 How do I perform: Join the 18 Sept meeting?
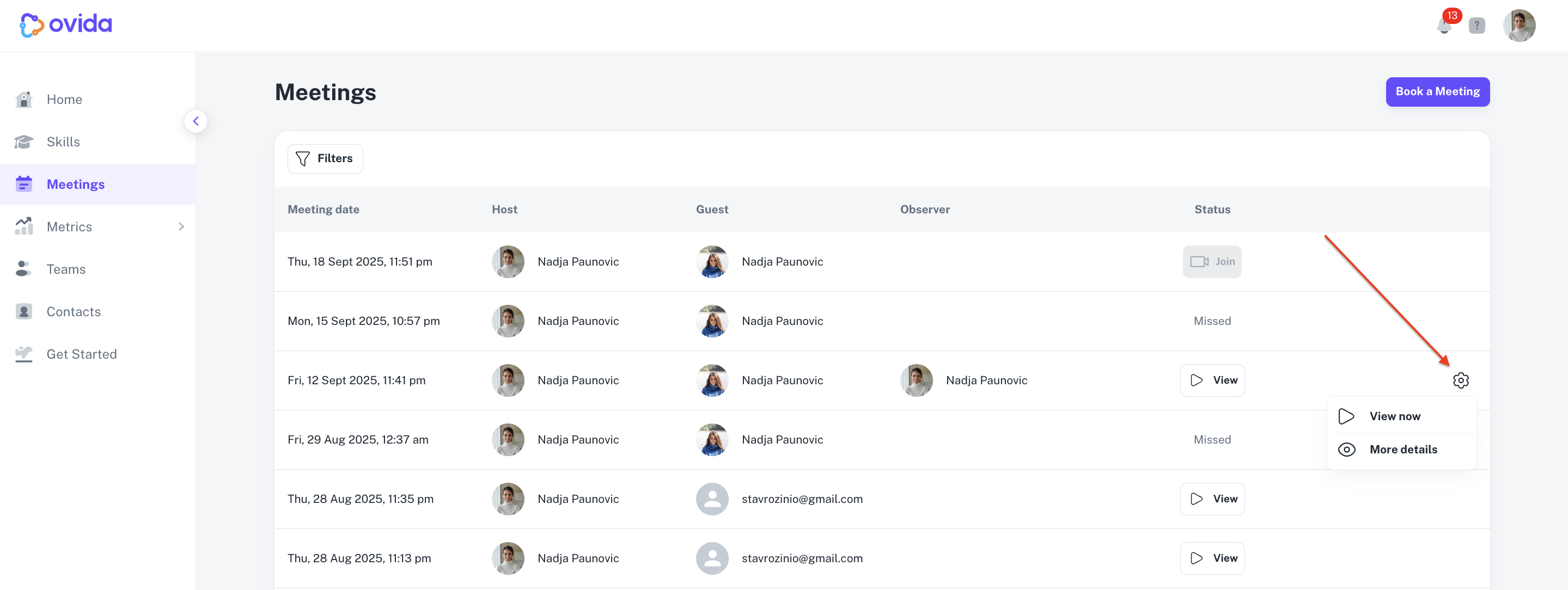coord(1211,262)
